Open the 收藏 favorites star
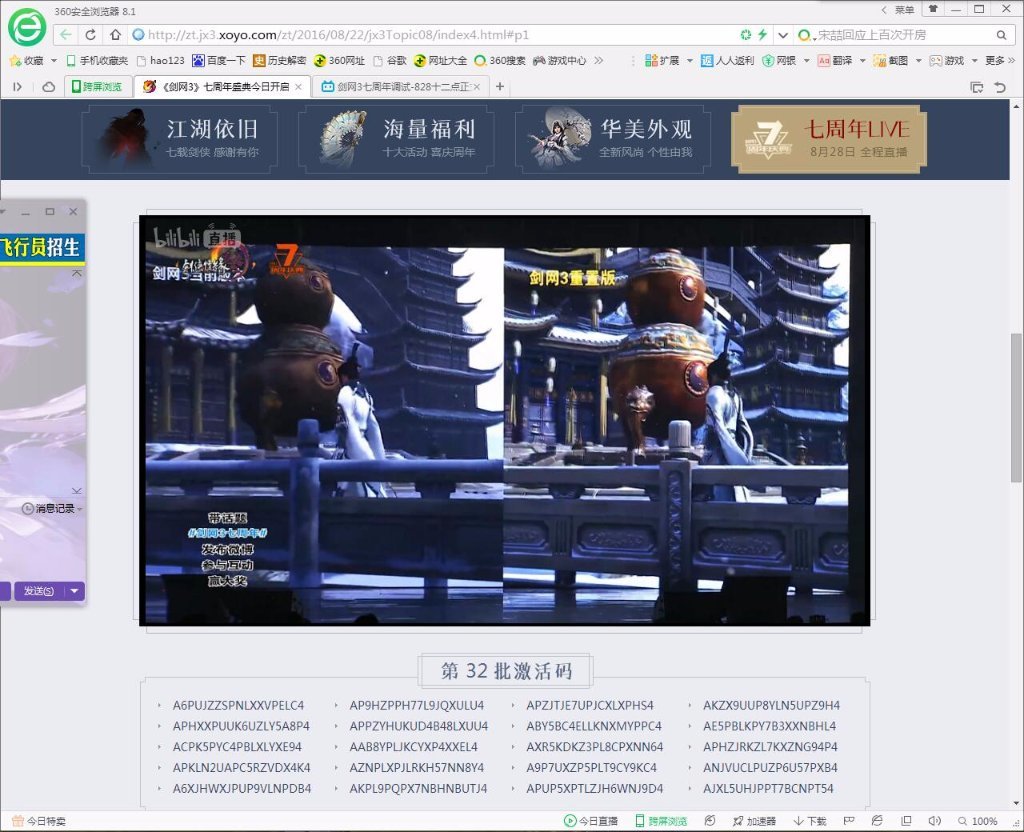The width and height of the screenshot is (1024, 832). [27, 61]
